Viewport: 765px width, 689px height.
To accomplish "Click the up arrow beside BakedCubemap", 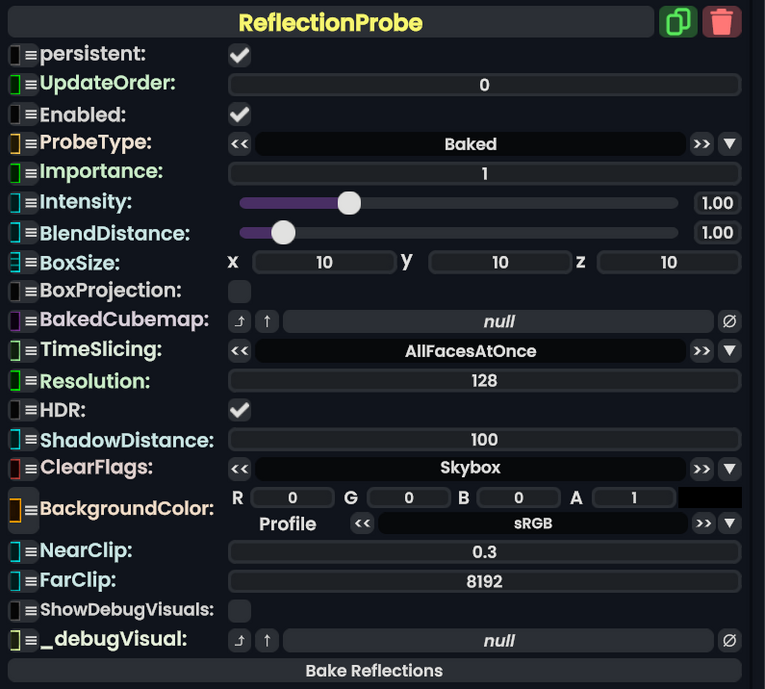I will click(267, 321).
